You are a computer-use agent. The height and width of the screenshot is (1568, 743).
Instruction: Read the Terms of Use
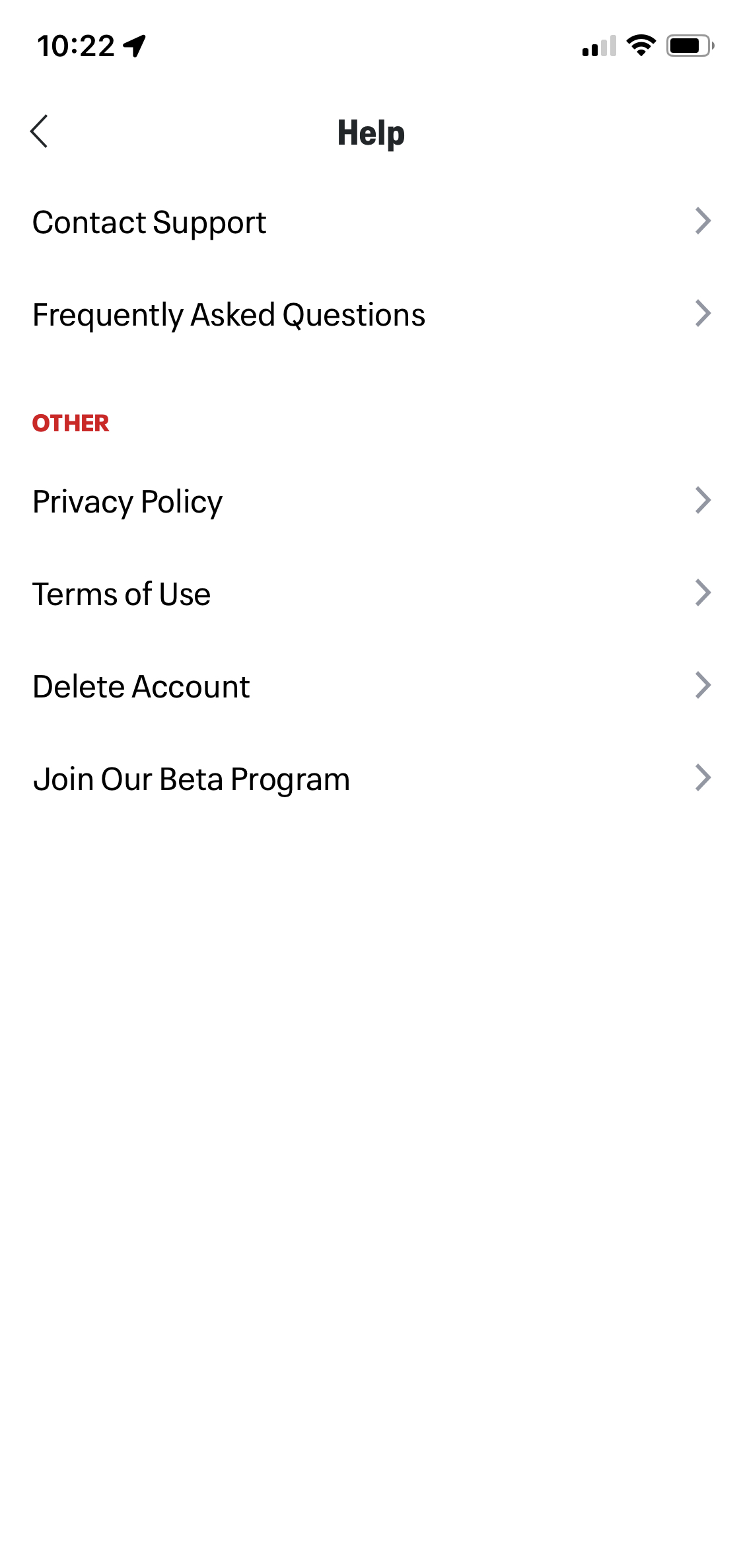[x=122, y=594]
